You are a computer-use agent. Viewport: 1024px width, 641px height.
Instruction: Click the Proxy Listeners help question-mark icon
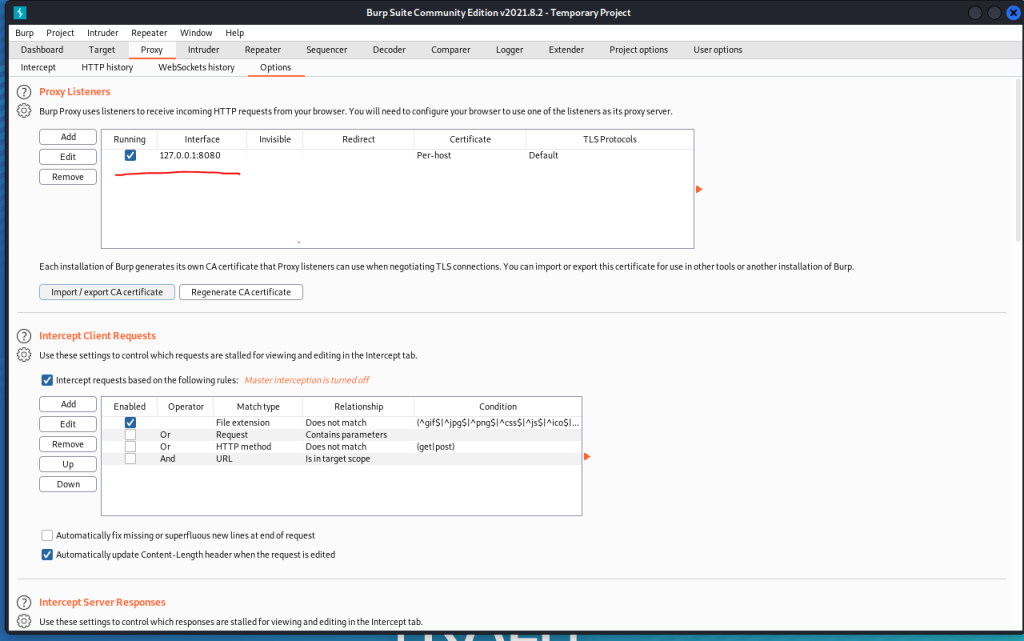coord(22,93)
